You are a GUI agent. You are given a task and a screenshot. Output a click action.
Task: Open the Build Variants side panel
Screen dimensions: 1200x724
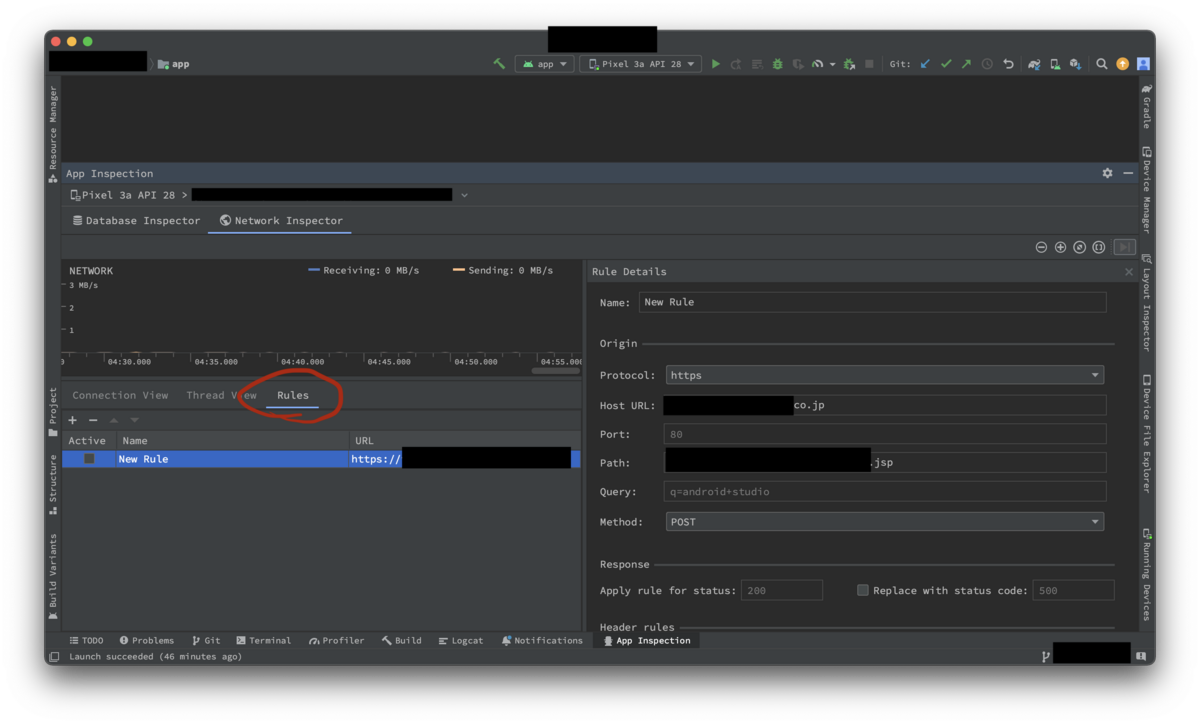(53, 577)
